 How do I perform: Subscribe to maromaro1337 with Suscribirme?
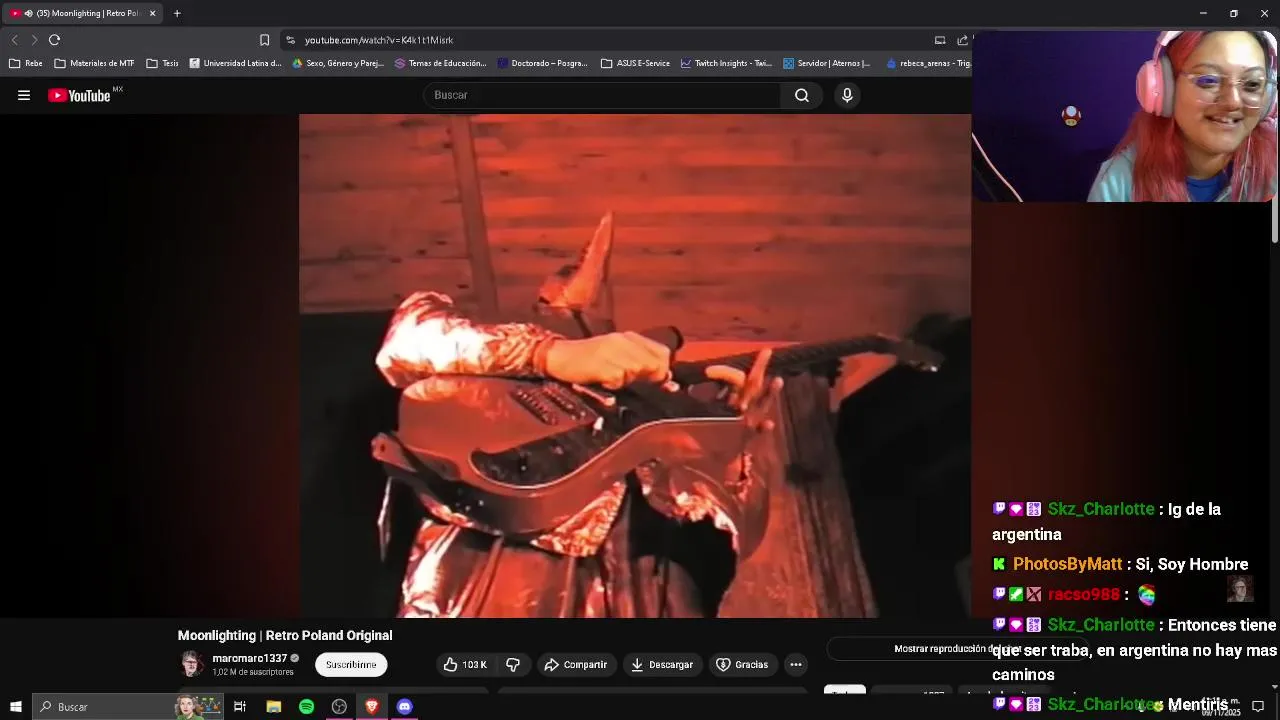tap(351, 664)
